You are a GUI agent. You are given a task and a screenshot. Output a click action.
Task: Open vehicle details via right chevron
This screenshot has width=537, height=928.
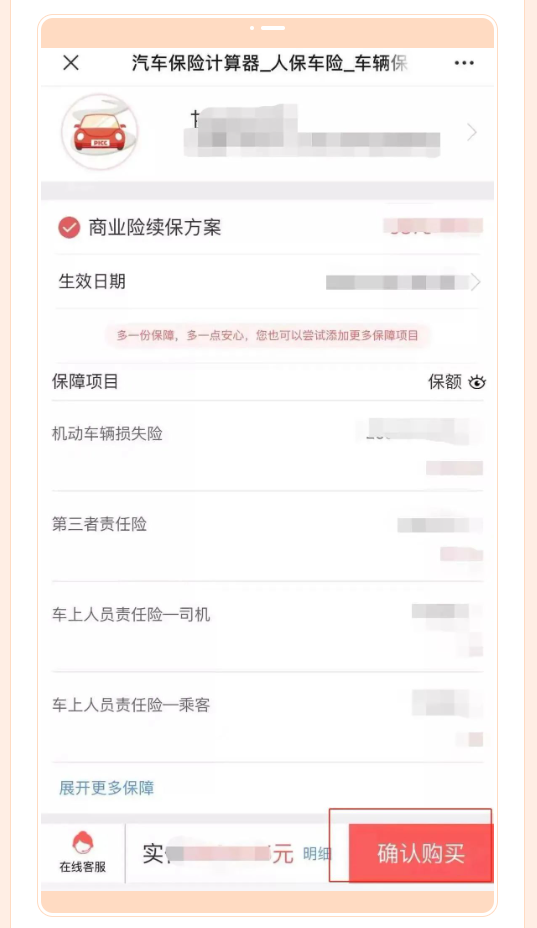472,132
